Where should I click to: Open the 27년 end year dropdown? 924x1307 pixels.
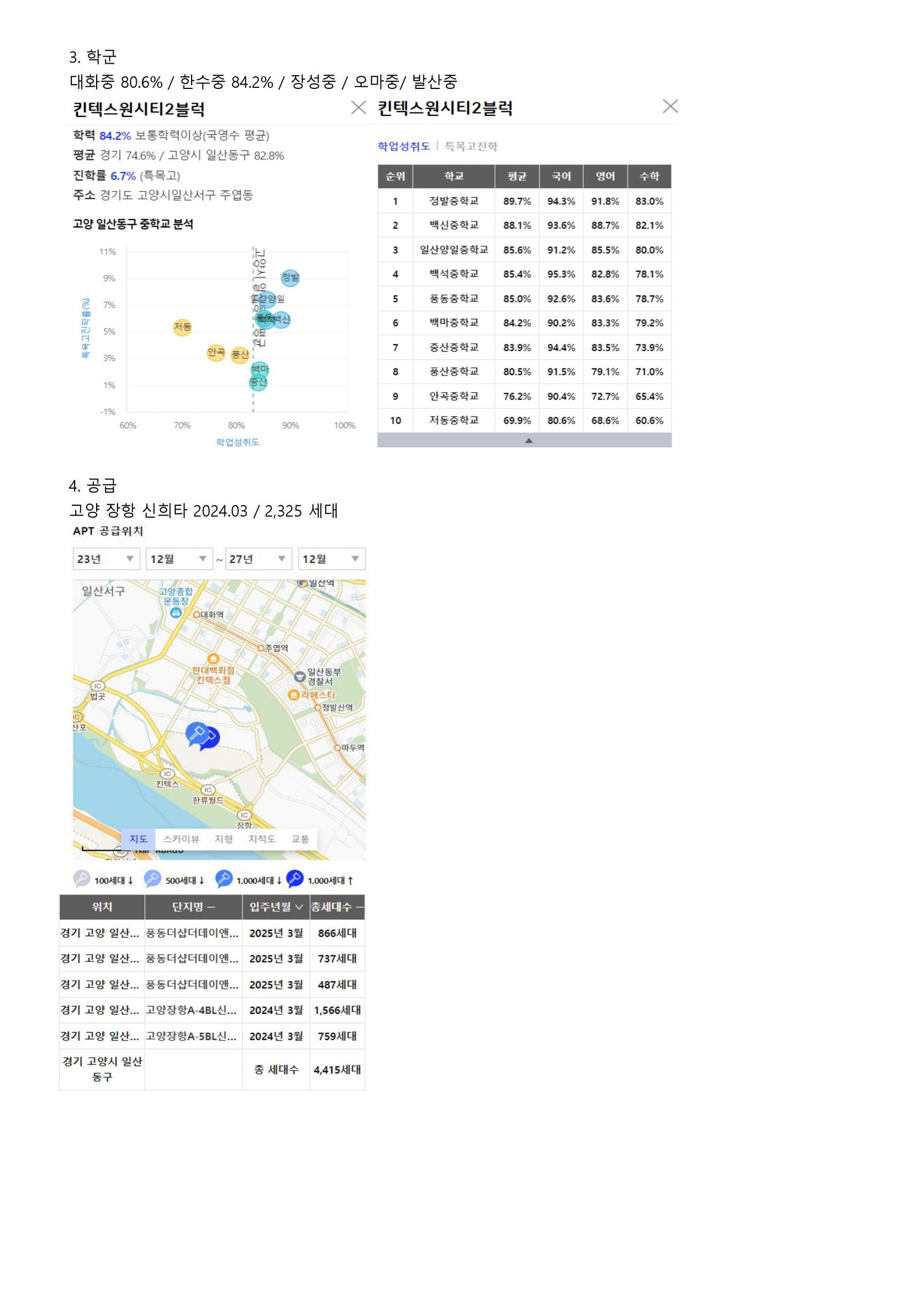[258, 559]
